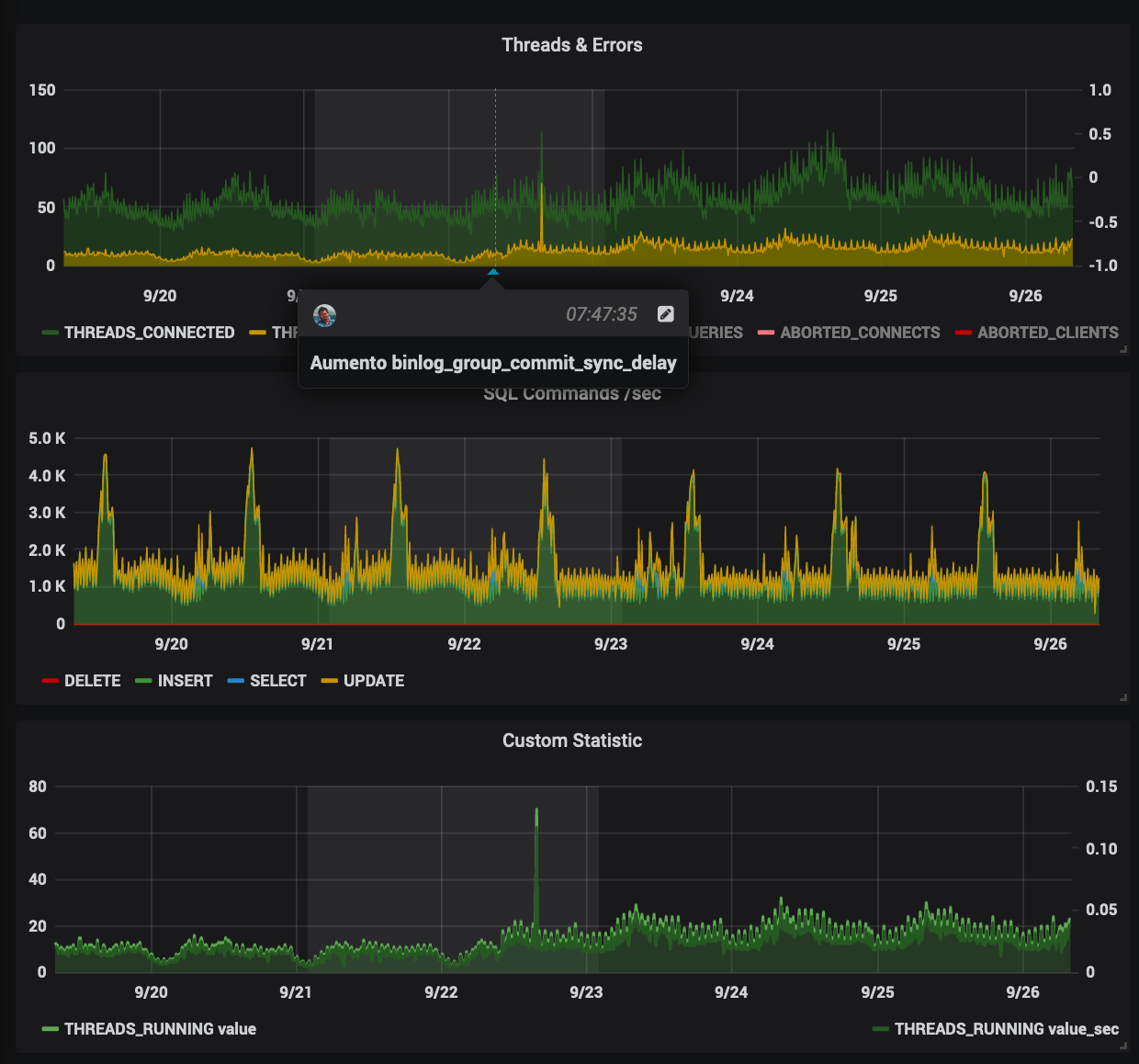This screenshot has width=1139, height=1064.
Task: Click the 9/22 label on the SQL Commands axis
Action: click(464, 644)
